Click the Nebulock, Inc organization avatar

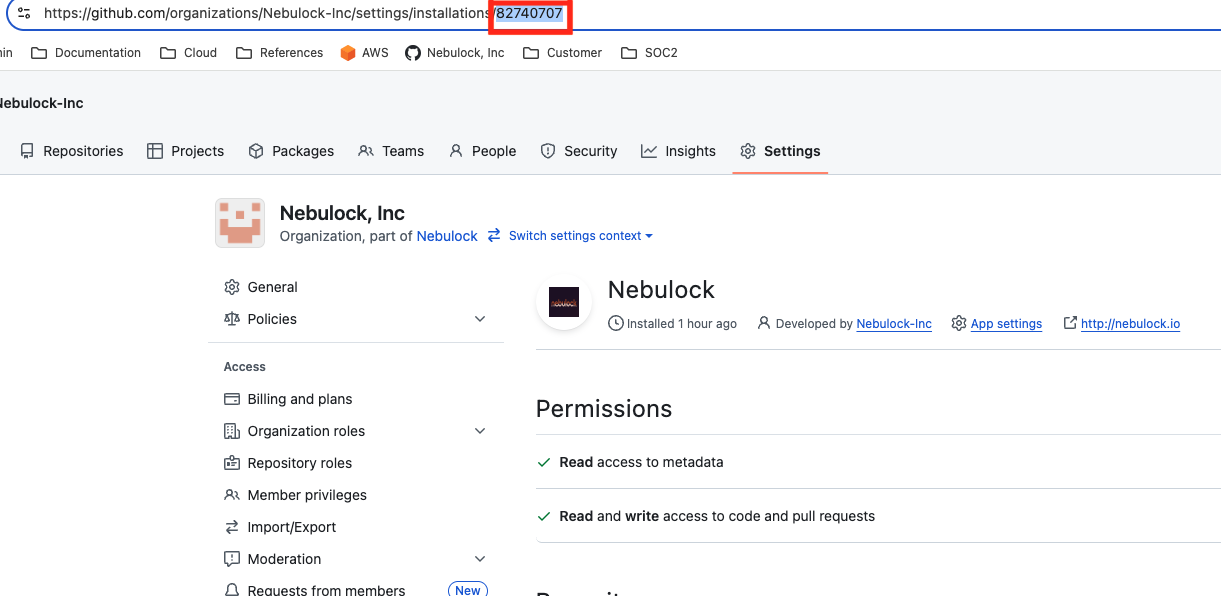point(240,223)
